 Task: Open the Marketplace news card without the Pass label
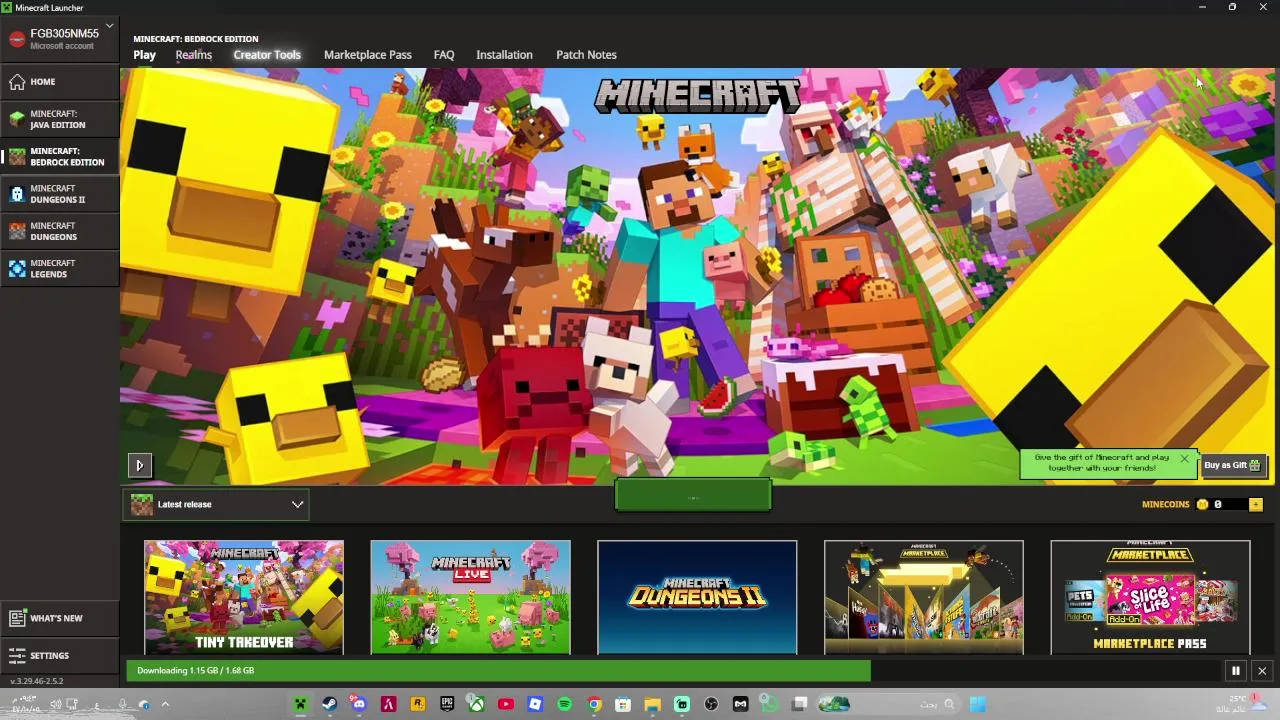[x=923, y=597]
